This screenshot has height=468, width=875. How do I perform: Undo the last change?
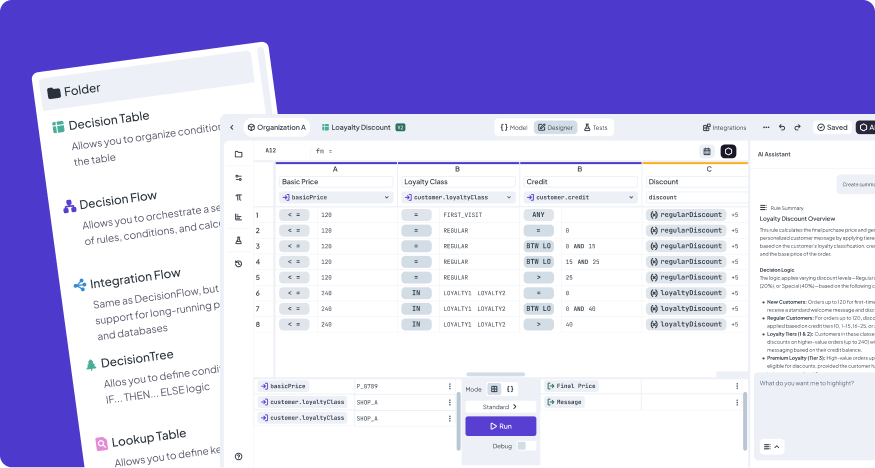point(782,127)
